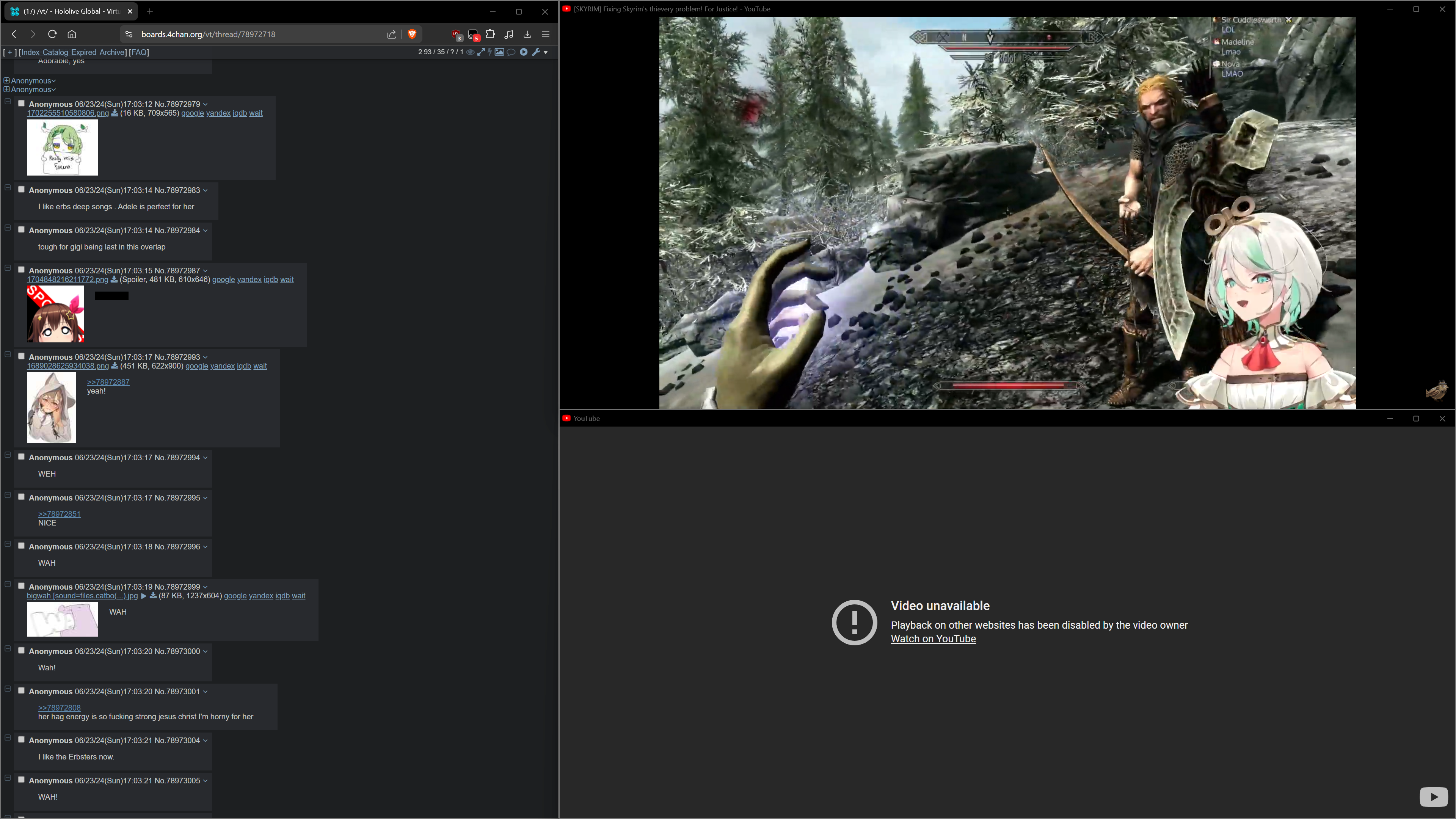Collapse post No.78972996 with minus button
This screenshot has height=819, width=1456.
tap(8, 544)
